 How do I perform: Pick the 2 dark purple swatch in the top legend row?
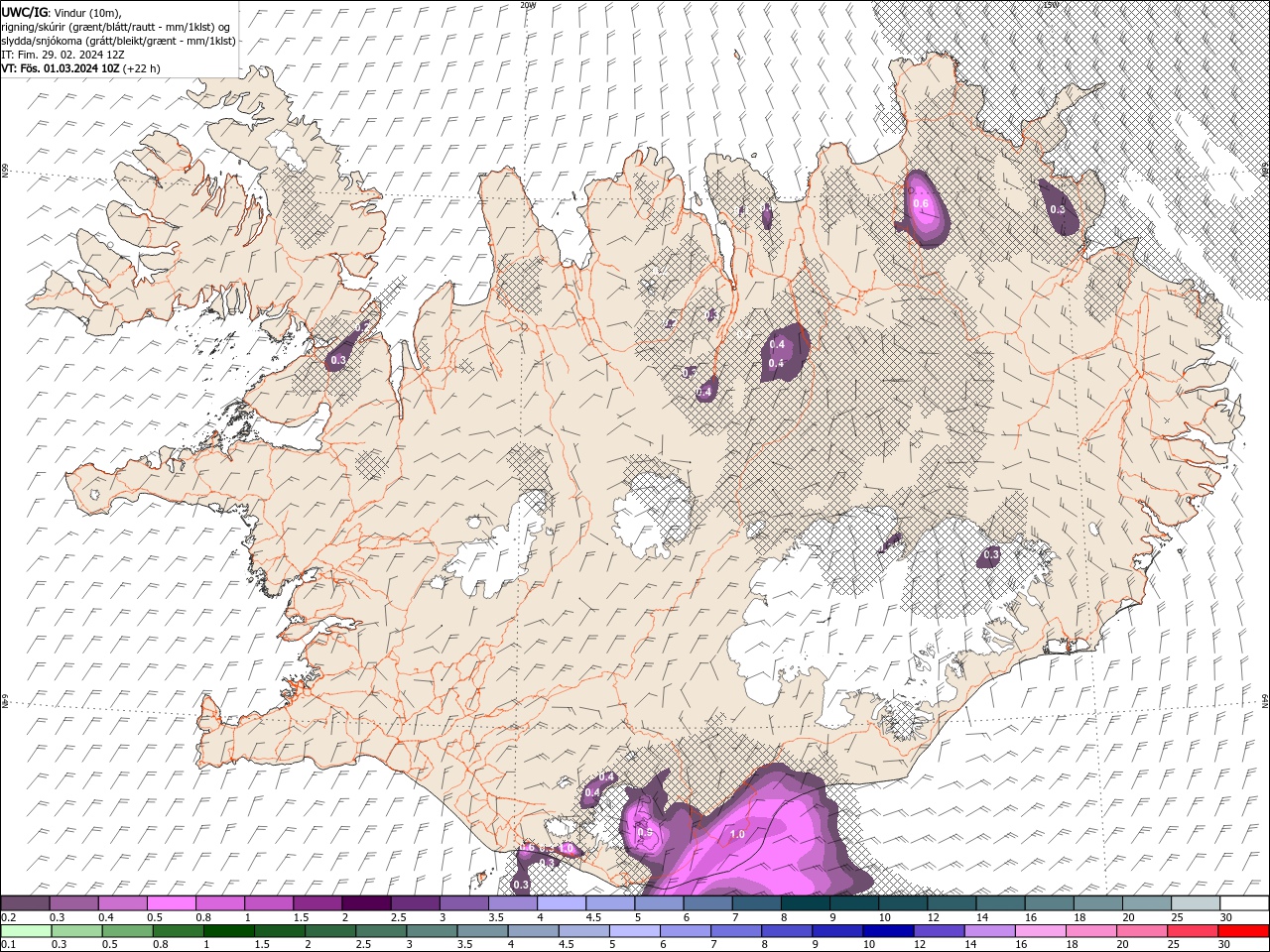[x=365, y=903]
